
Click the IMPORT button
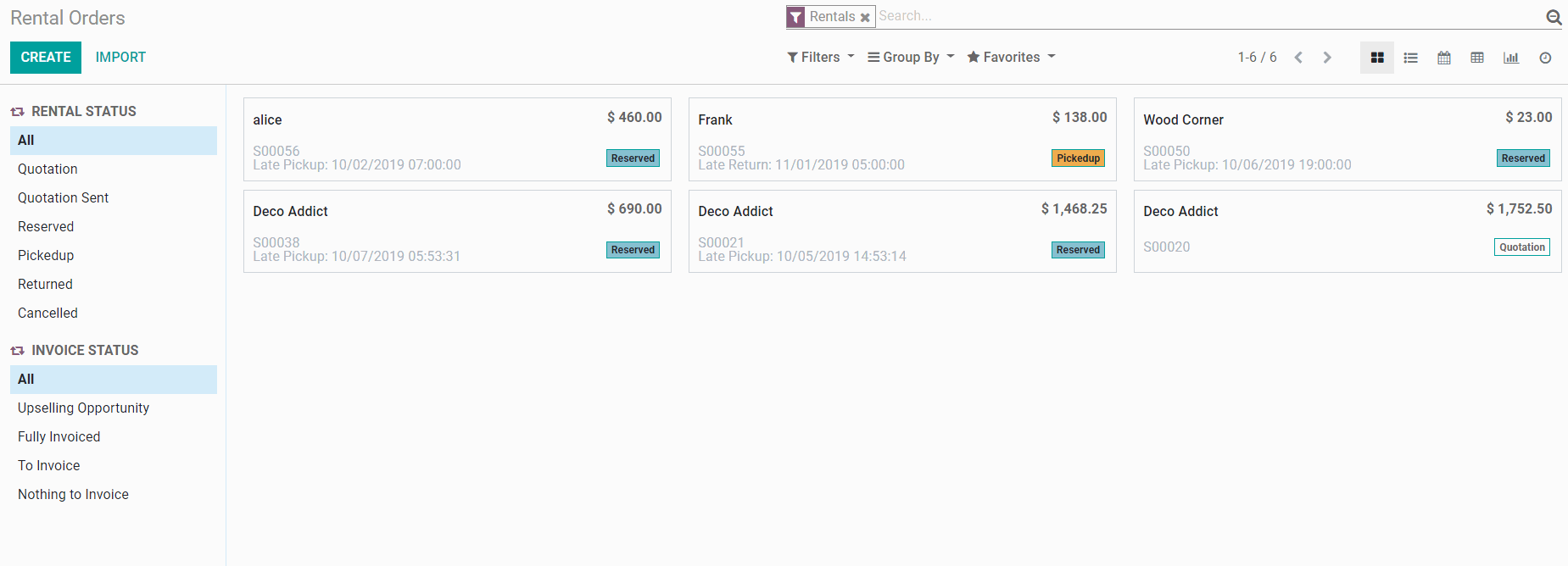(120, 57)
